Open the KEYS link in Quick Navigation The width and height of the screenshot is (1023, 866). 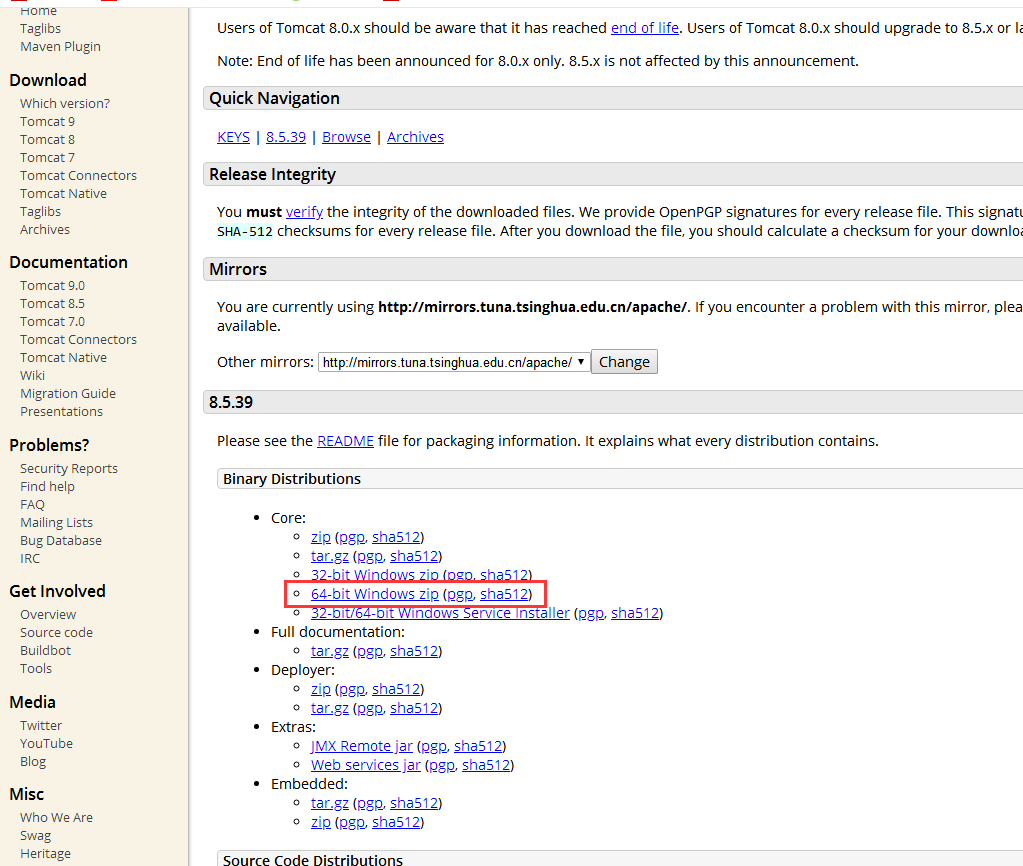click(234, 137)
